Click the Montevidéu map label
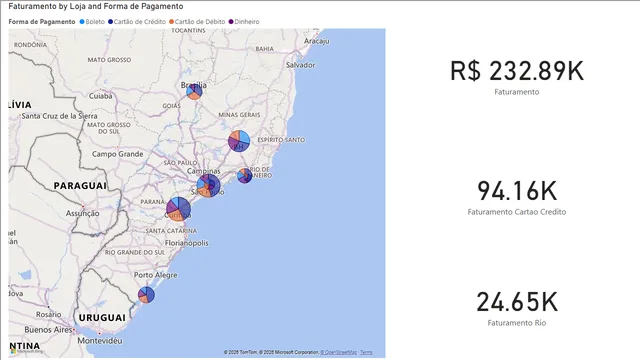 click(x=100, y=340)
